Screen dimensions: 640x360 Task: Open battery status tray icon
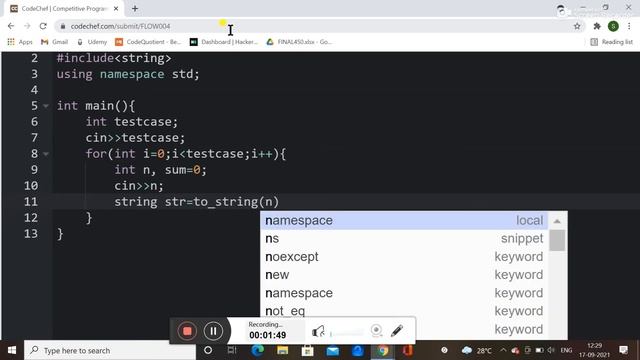click(539, 350)
